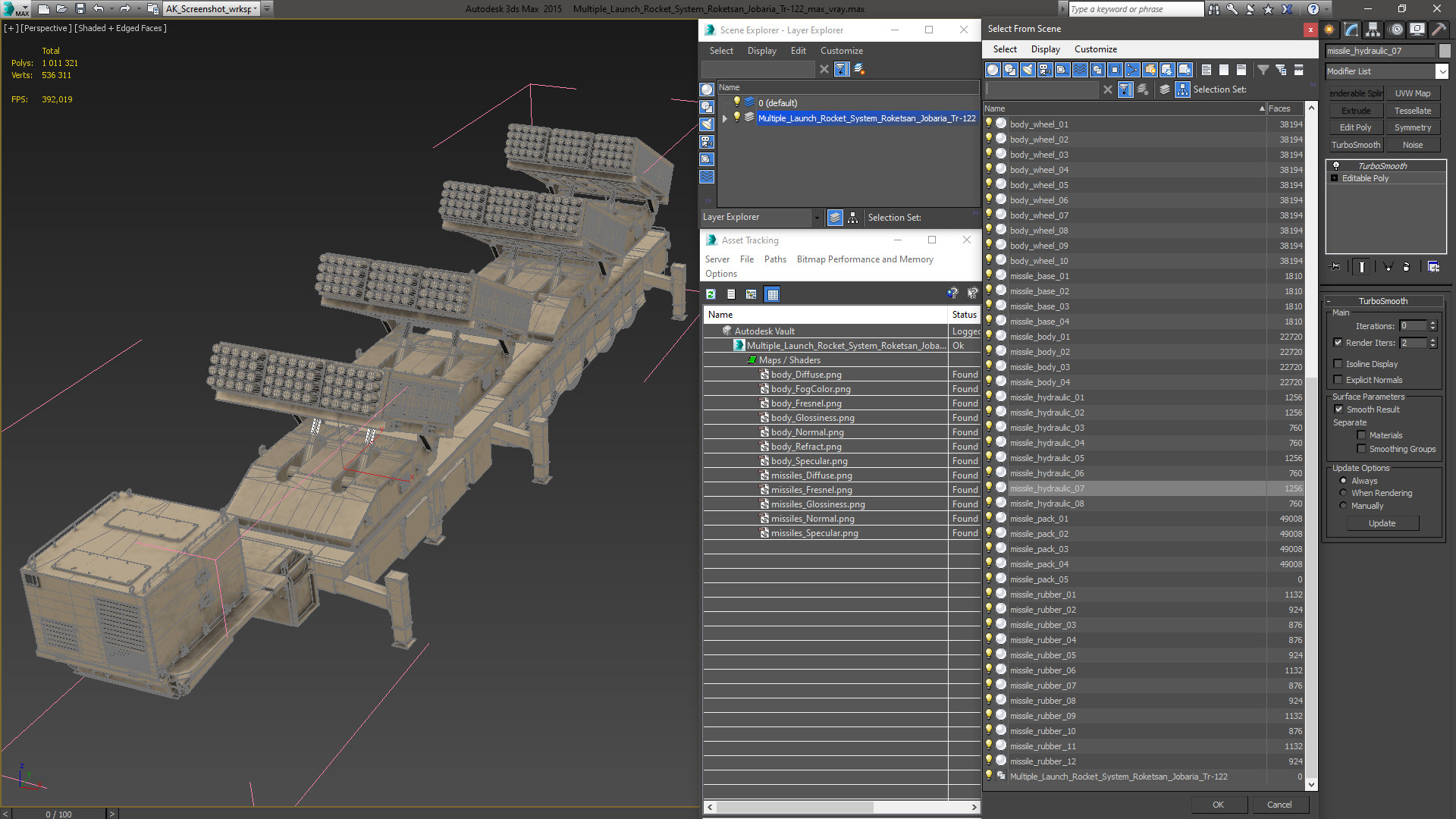
Task: Click Select All icon in Select From Scene
Action: pos(1207,70)
